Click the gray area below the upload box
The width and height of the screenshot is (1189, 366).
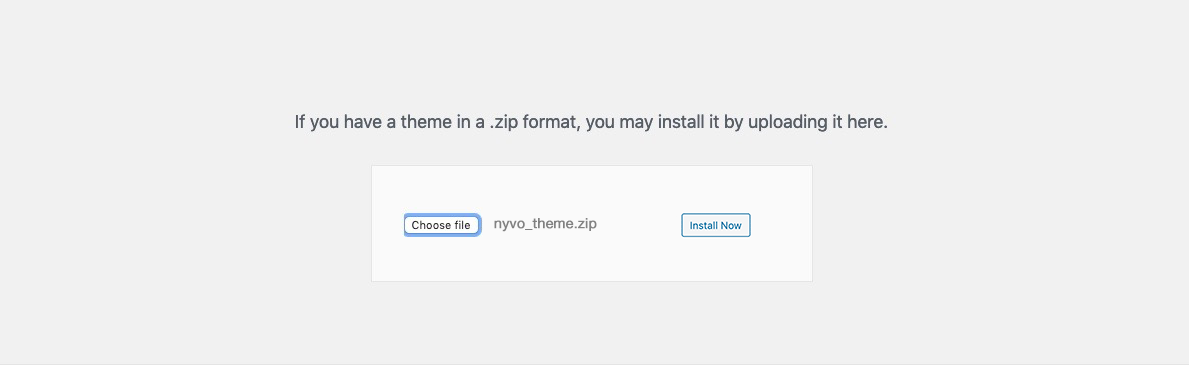591,322
